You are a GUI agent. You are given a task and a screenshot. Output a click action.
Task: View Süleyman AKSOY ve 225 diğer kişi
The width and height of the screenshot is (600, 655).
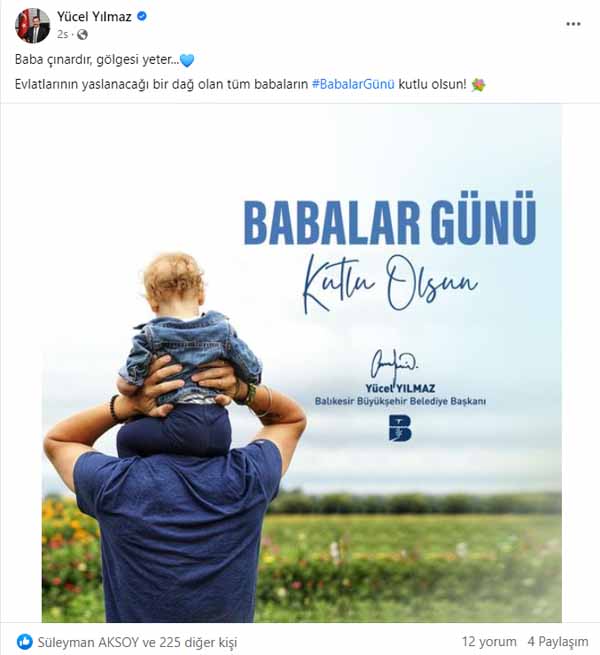coord(137,642)
